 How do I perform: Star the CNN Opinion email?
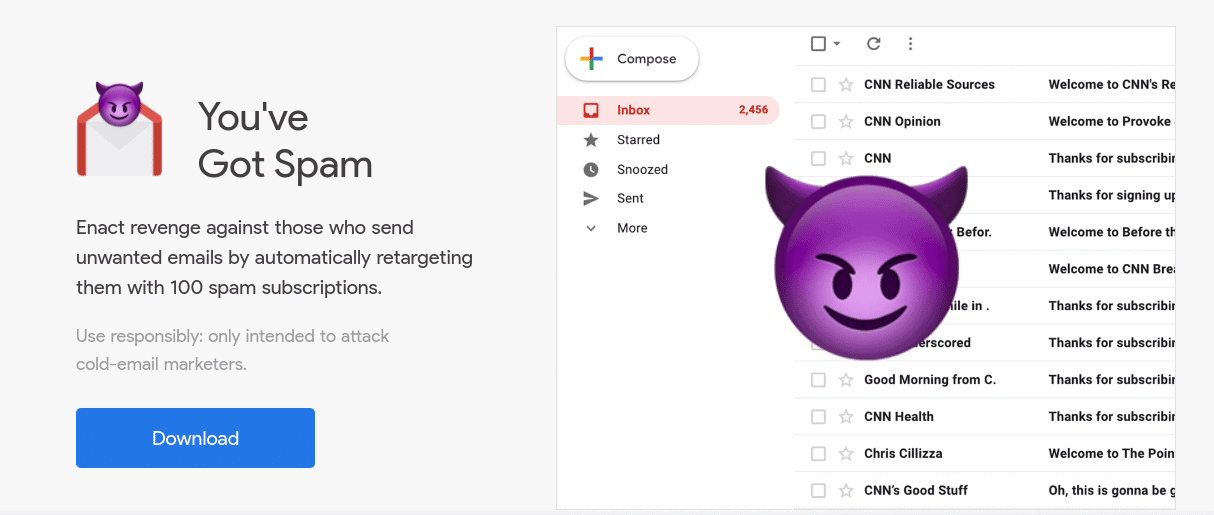tap(846, 122)
